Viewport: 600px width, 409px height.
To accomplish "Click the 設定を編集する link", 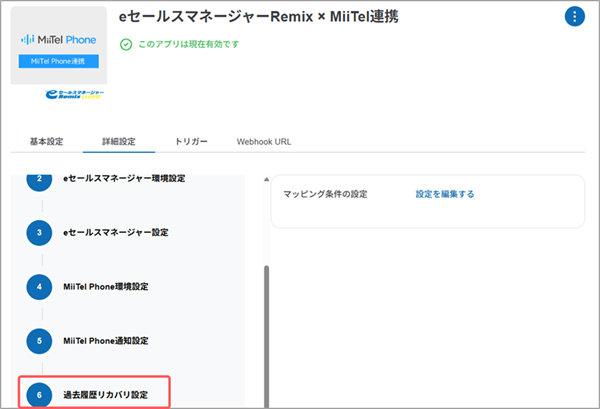I will click(445, 194).
